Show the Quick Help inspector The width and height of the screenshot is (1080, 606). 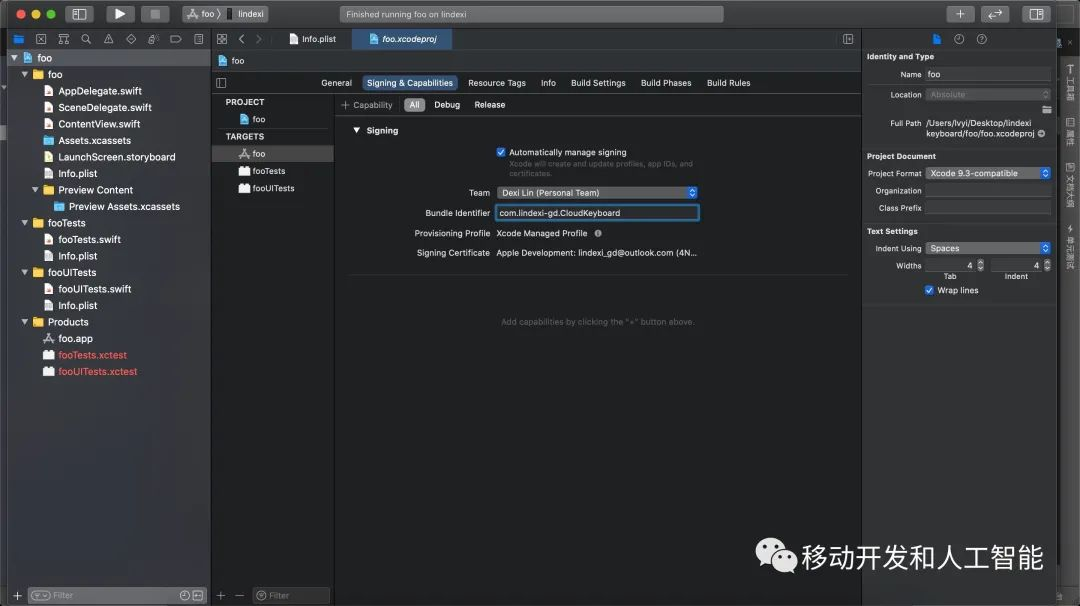click(x=982, y=39)
